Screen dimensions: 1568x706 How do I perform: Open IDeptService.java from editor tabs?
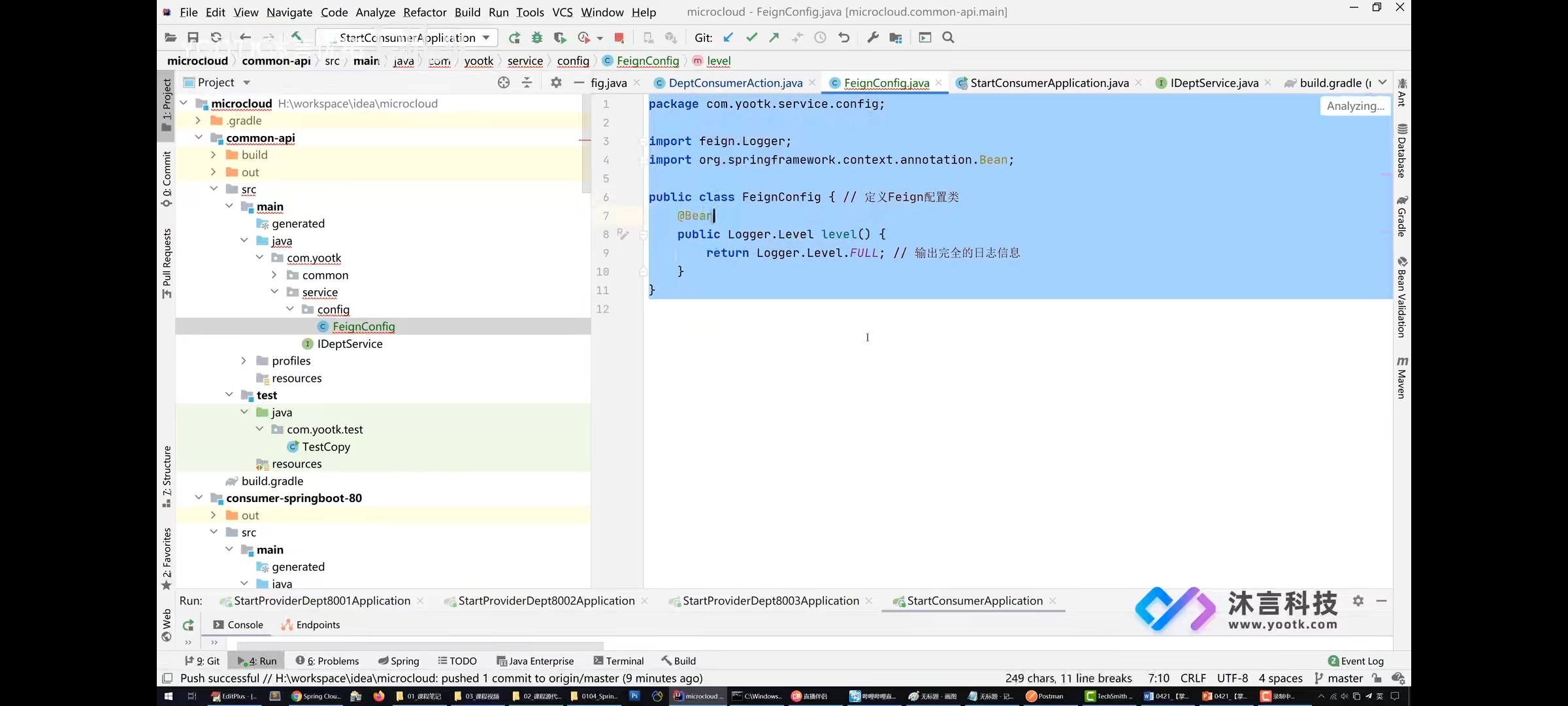tap(1214, 83)
